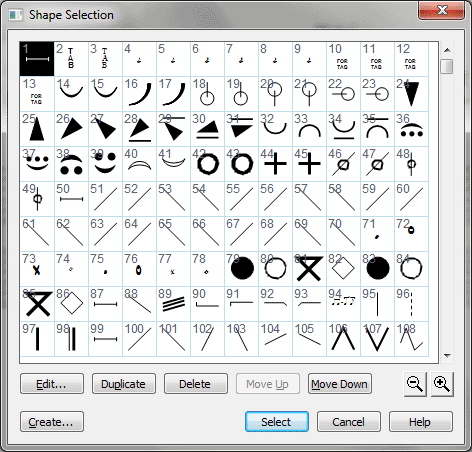Click the scrollbar down arrow
Image resolution: width=472 pixels, height=452 pixels.
pos(447,356)
